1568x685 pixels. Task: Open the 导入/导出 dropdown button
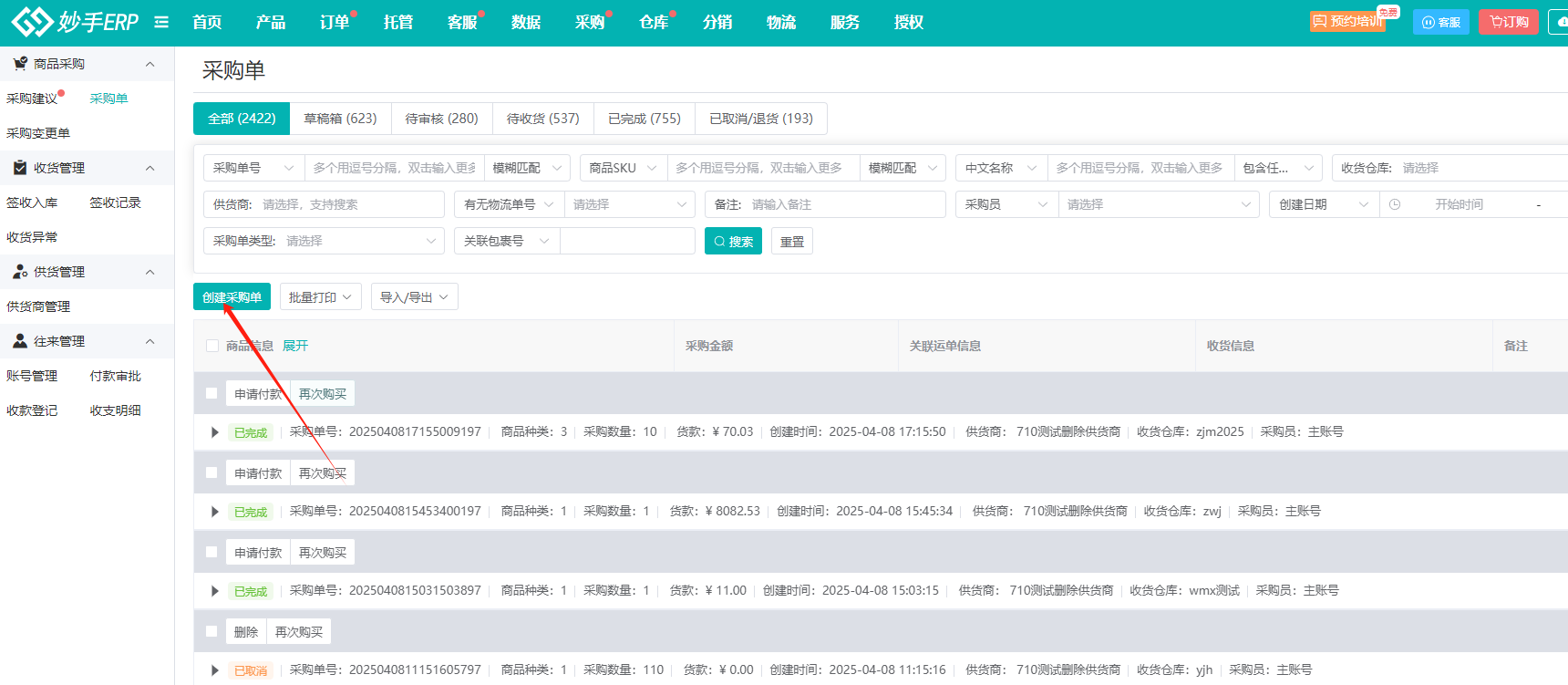pyautogui.click(x=415, y=297)
